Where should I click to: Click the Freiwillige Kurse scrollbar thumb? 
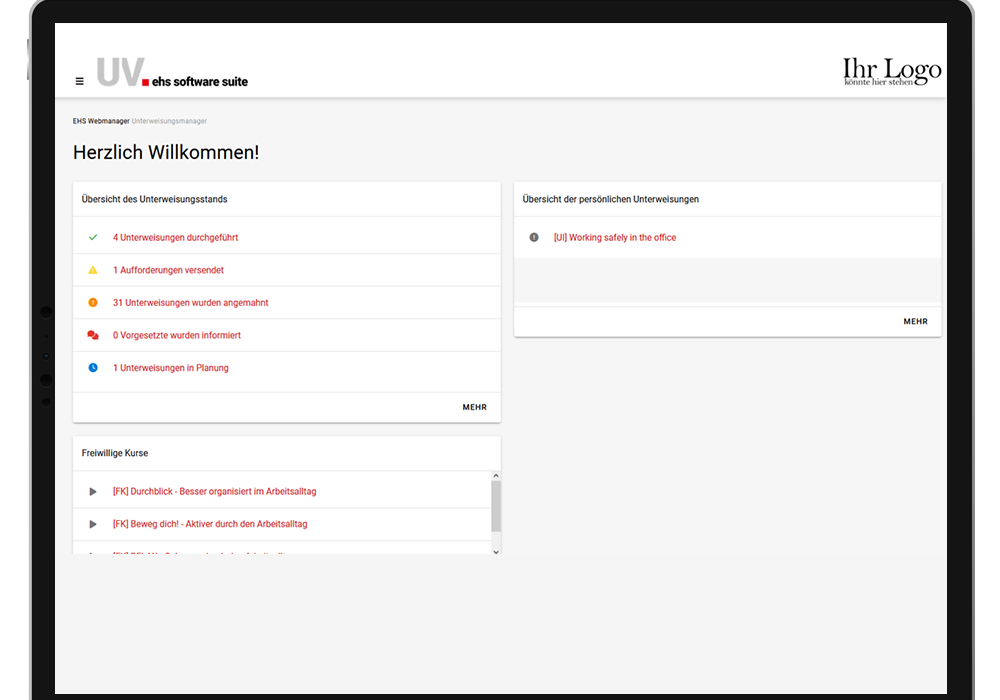(x=496, y=506)
